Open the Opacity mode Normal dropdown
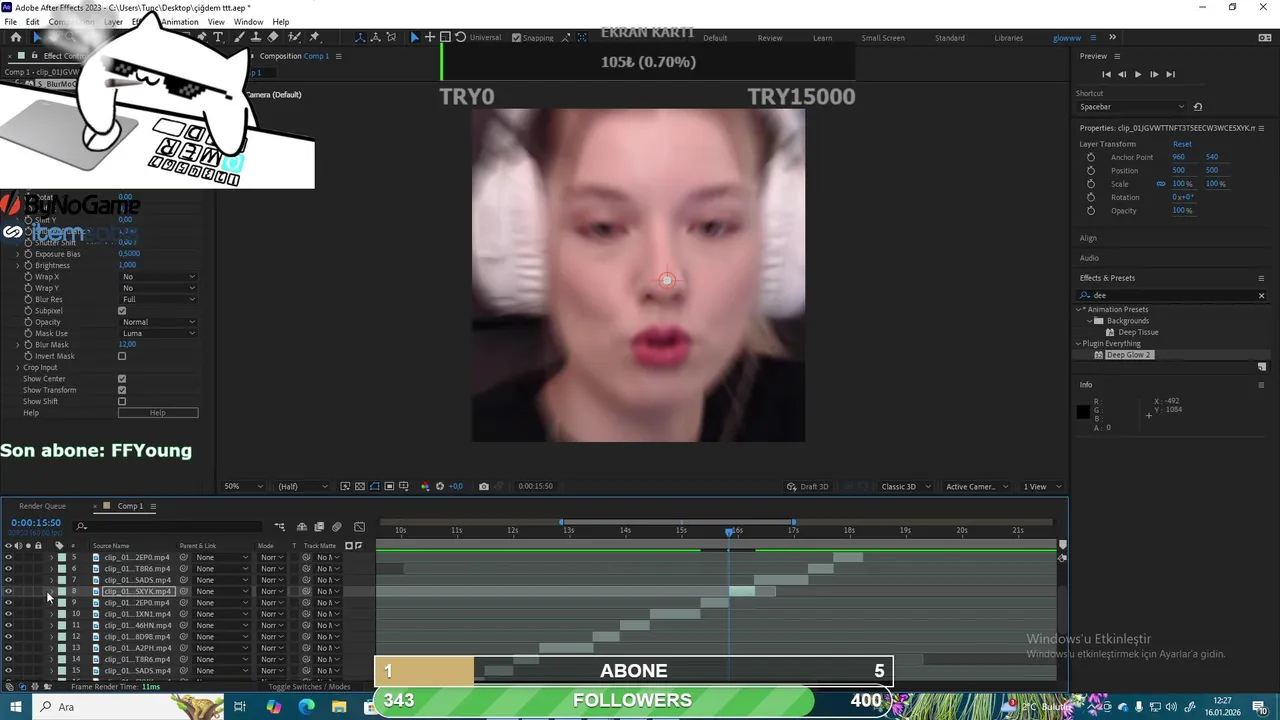 point(159,322)
